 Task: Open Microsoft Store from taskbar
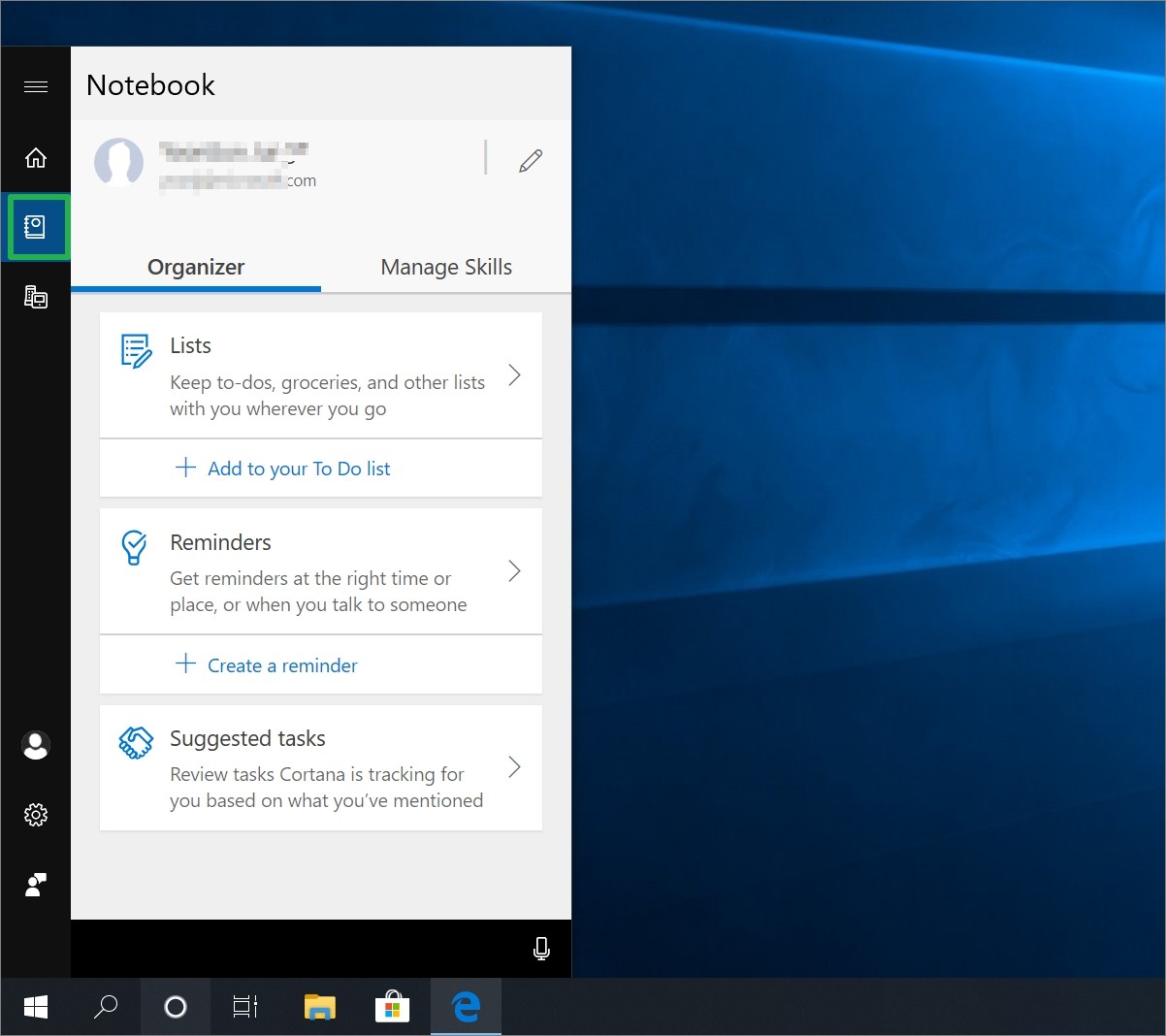392,1007
